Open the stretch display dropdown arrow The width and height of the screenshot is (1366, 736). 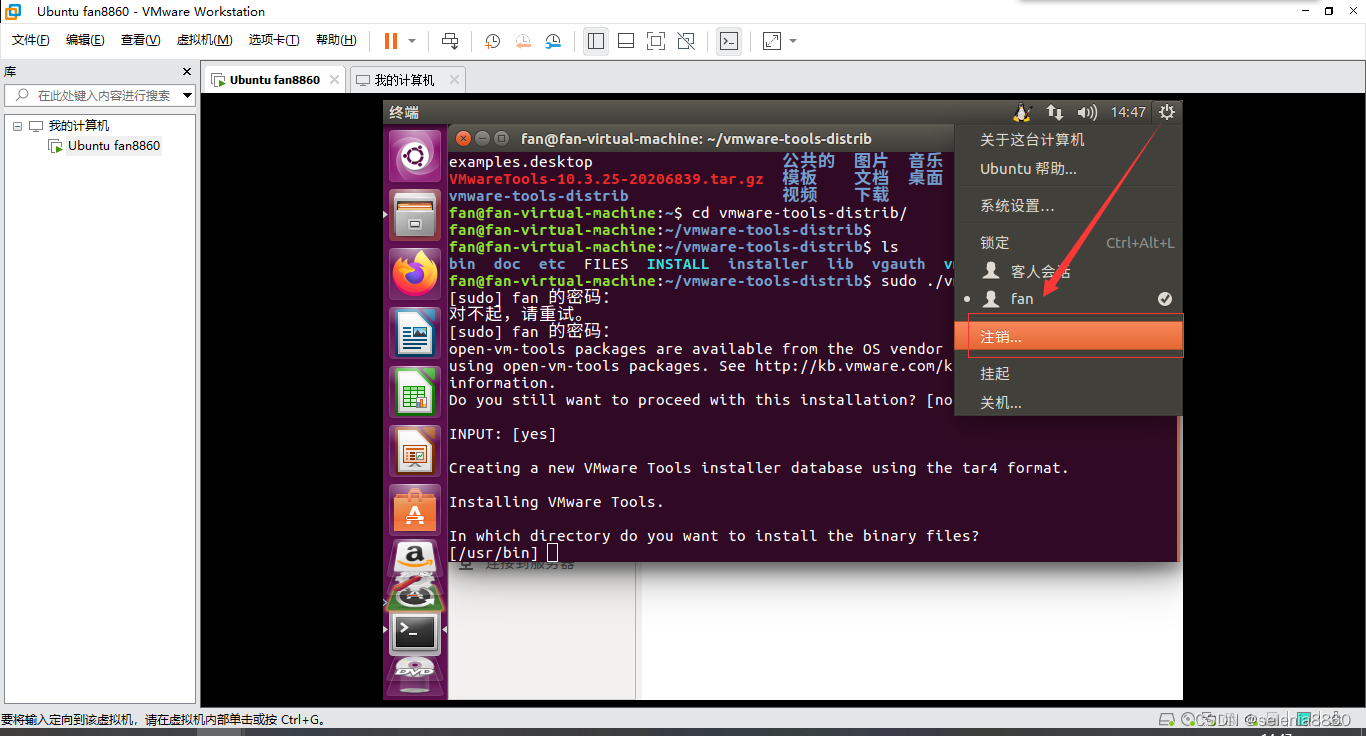pos(793,41)
